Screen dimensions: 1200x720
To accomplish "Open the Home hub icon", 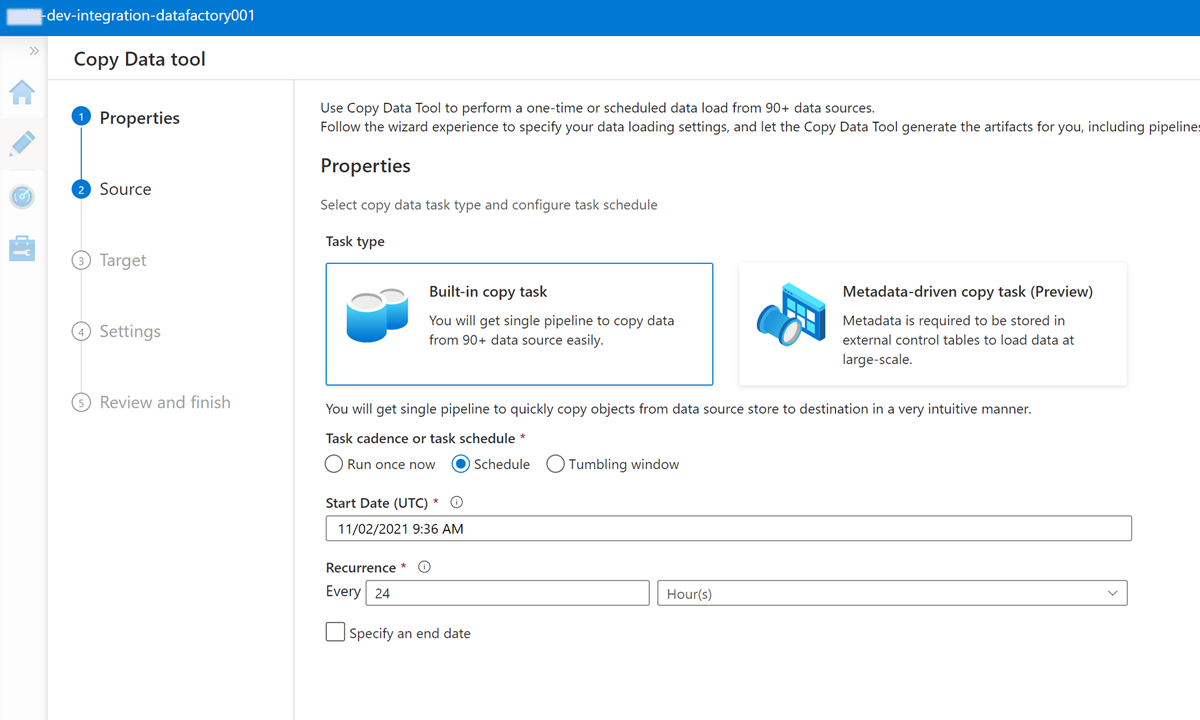I will 22,92.
